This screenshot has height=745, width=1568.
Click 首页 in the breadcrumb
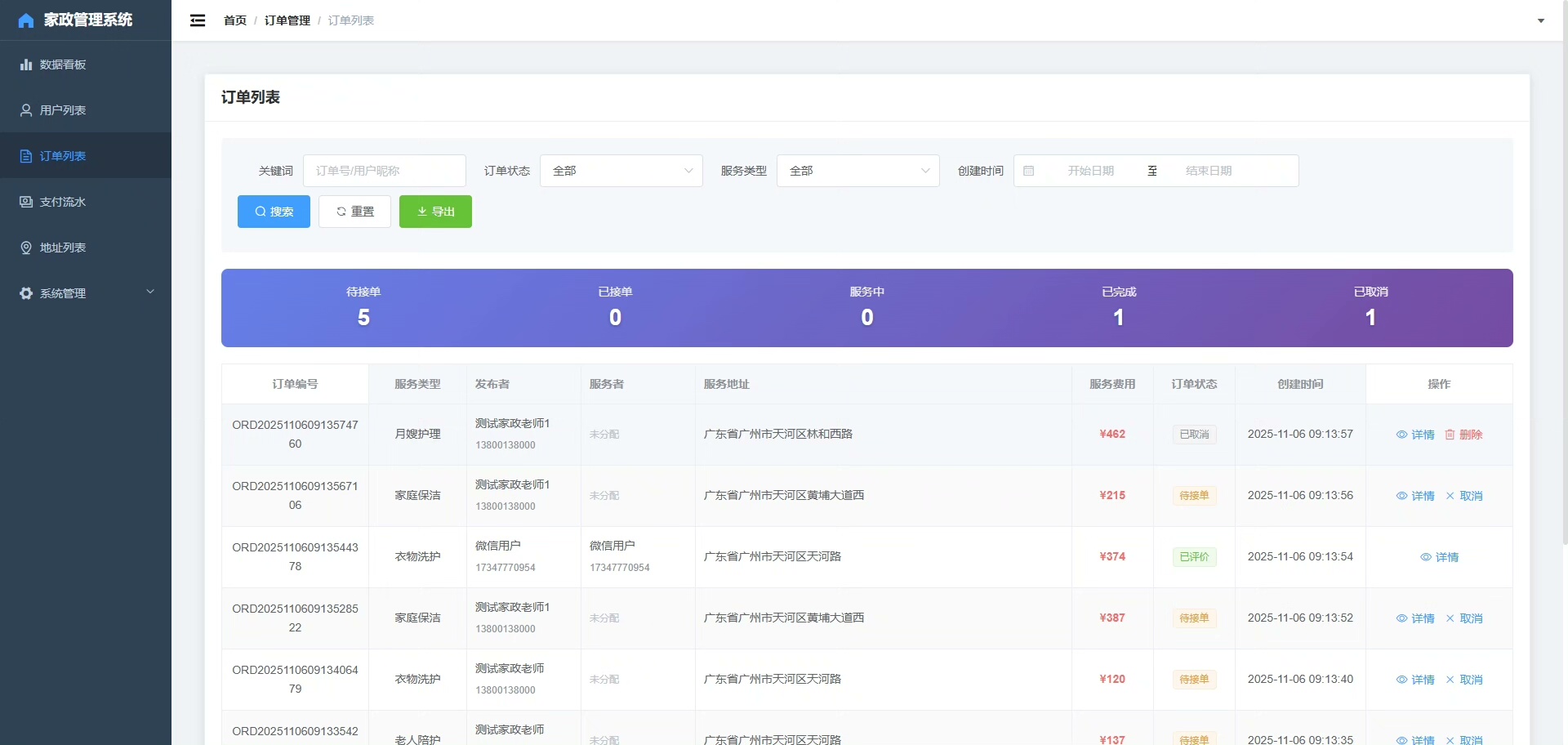tap(235, 20)
